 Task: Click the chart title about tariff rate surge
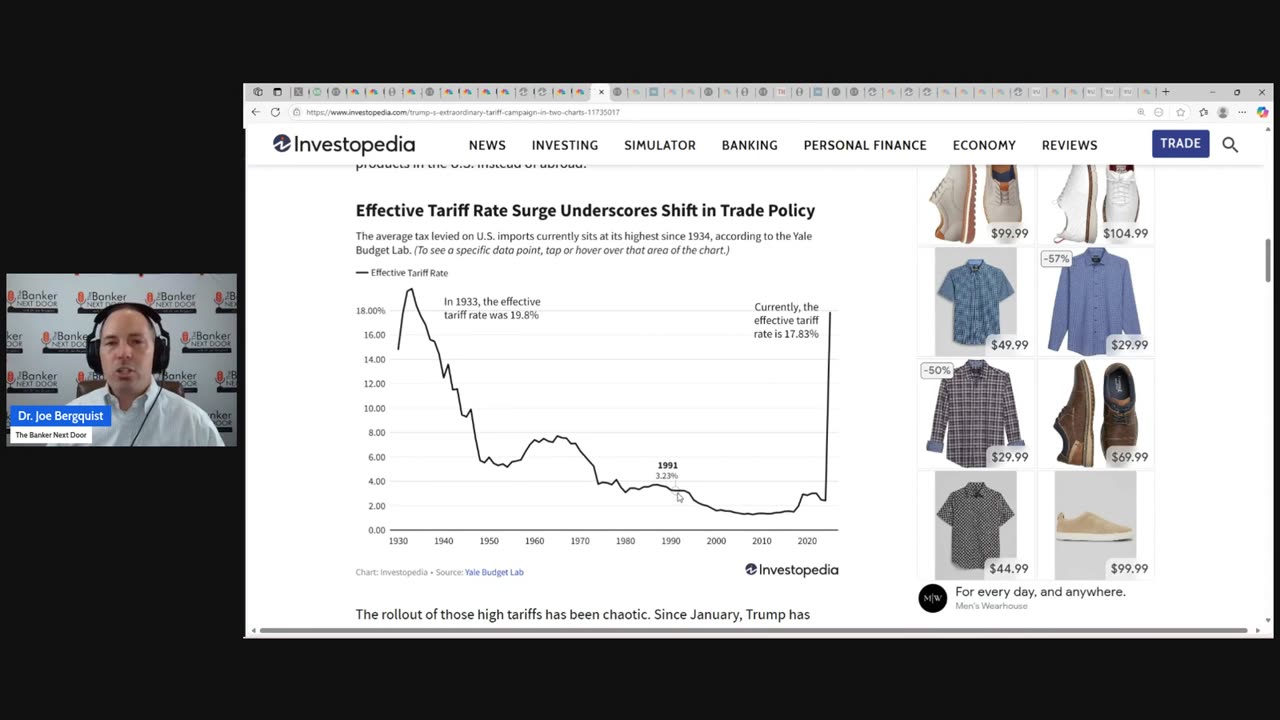[585, 210]
